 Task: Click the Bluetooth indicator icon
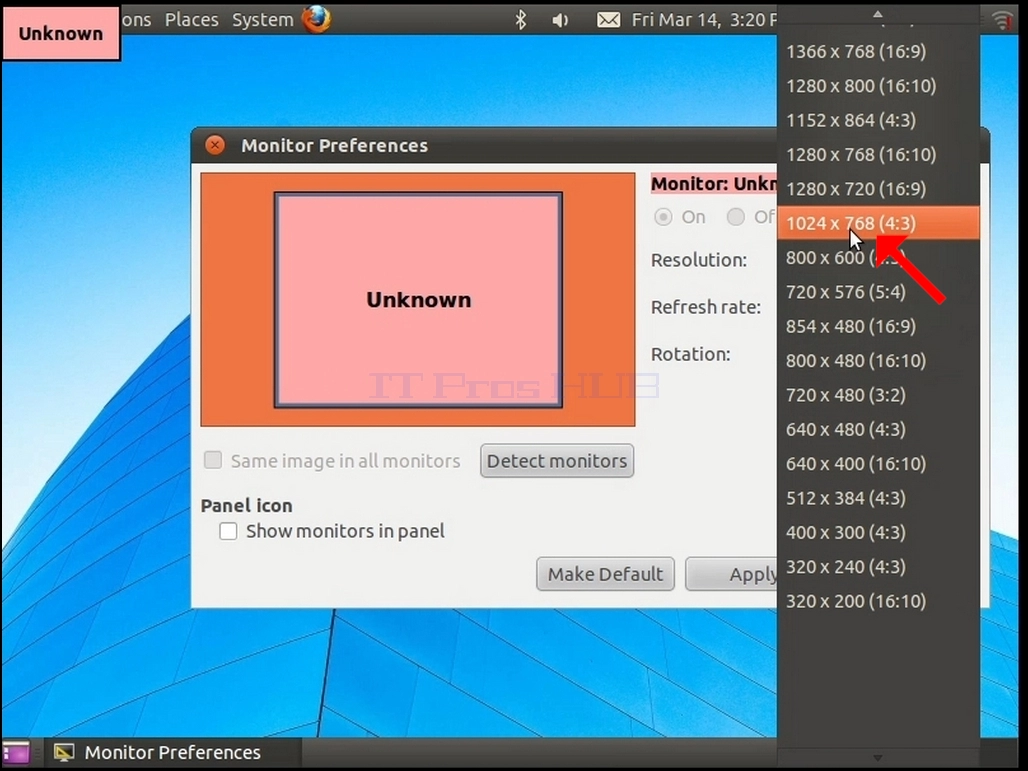tap(521, 20)
